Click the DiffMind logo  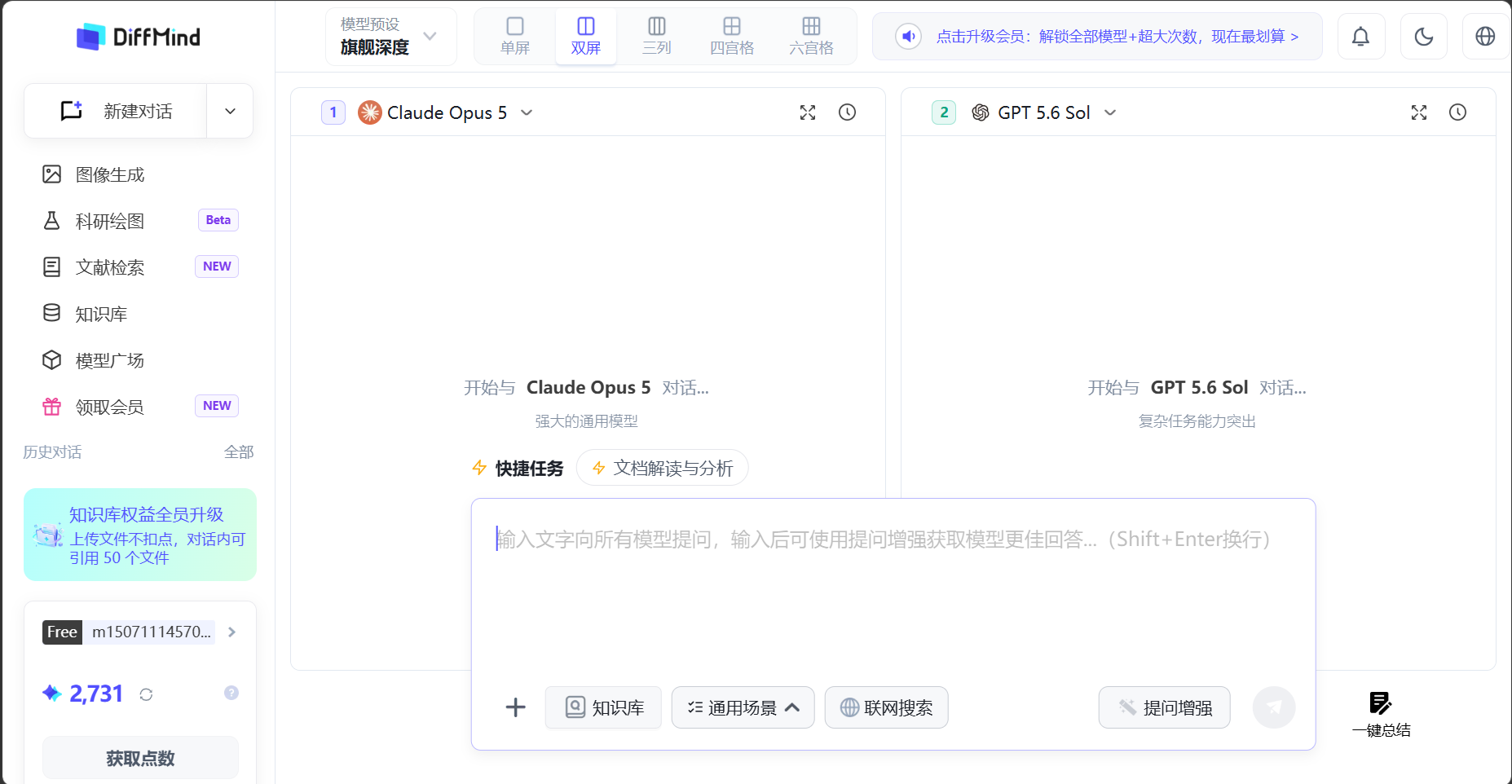pyautogui.click(x=138, y=37)
